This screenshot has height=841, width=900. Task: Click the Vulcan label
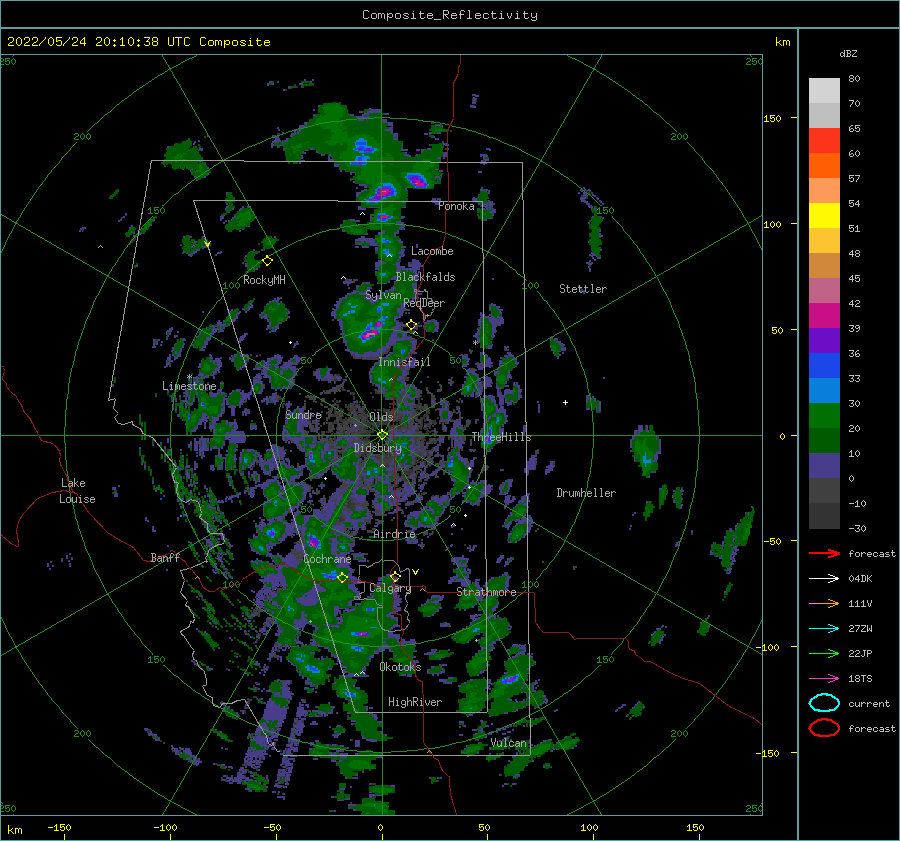coord(508,743)
